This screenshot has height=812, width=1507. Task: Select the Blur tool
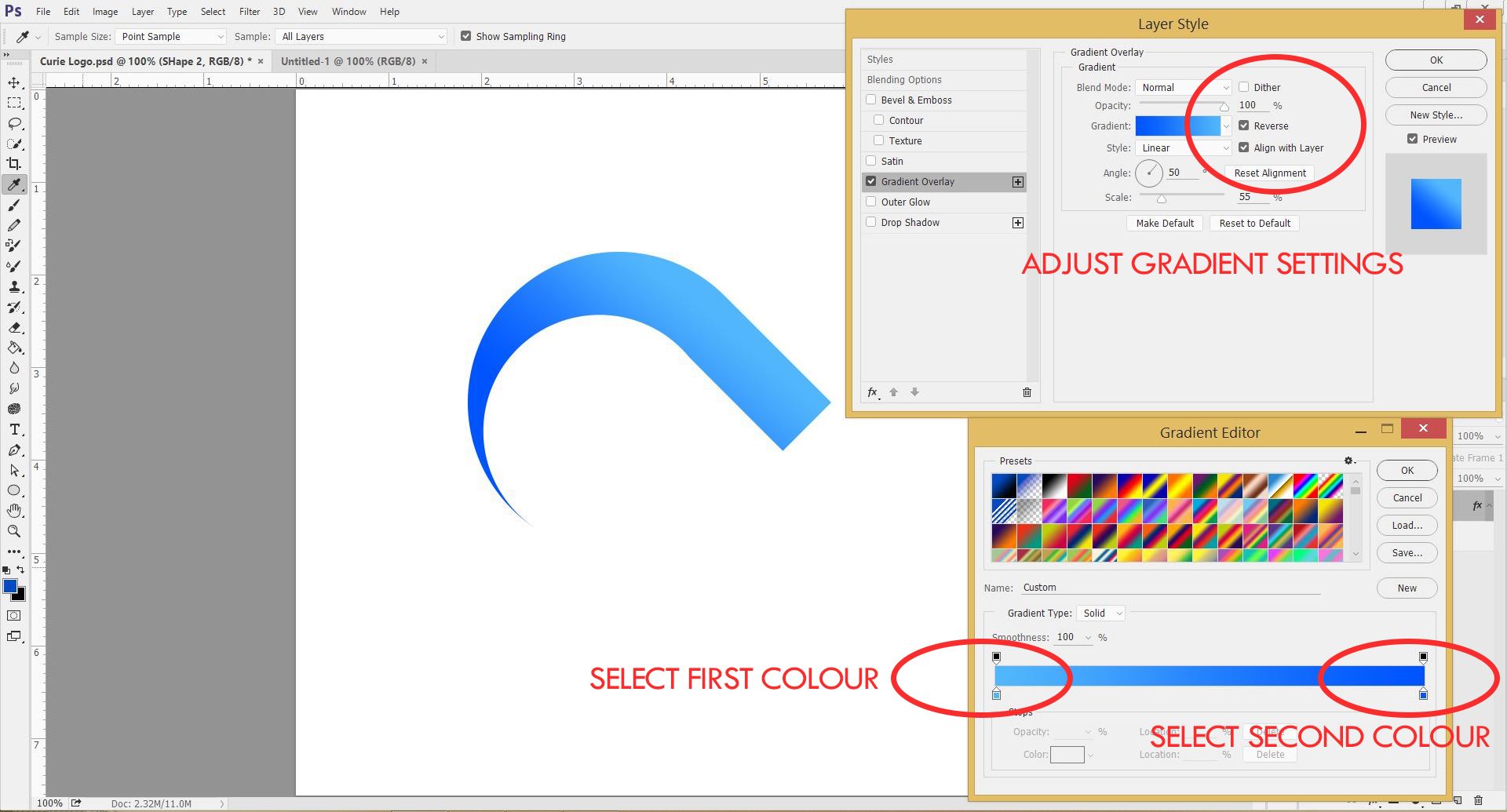point(14,368)
